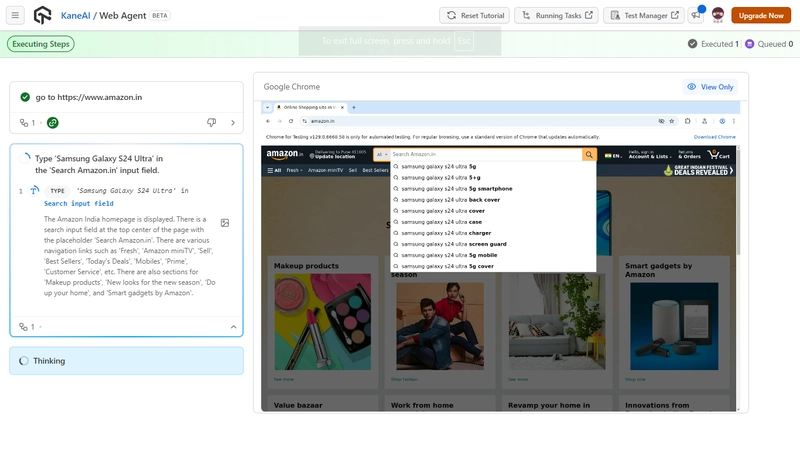Toggle the View Only mode button
Screen dimensions: 800x449
click(710, 87)
